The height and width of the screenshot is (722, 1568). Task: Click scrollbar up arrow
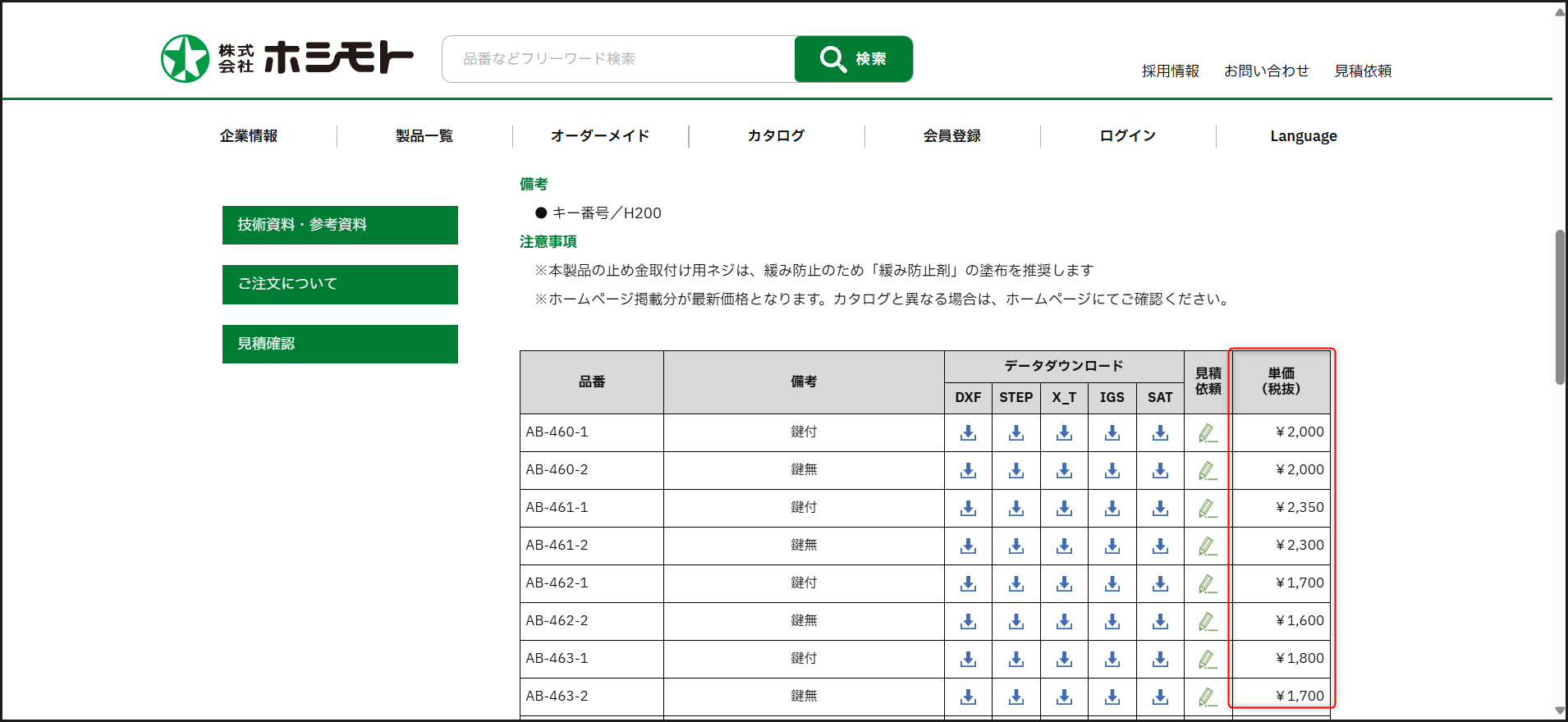tap(1560, 11)
